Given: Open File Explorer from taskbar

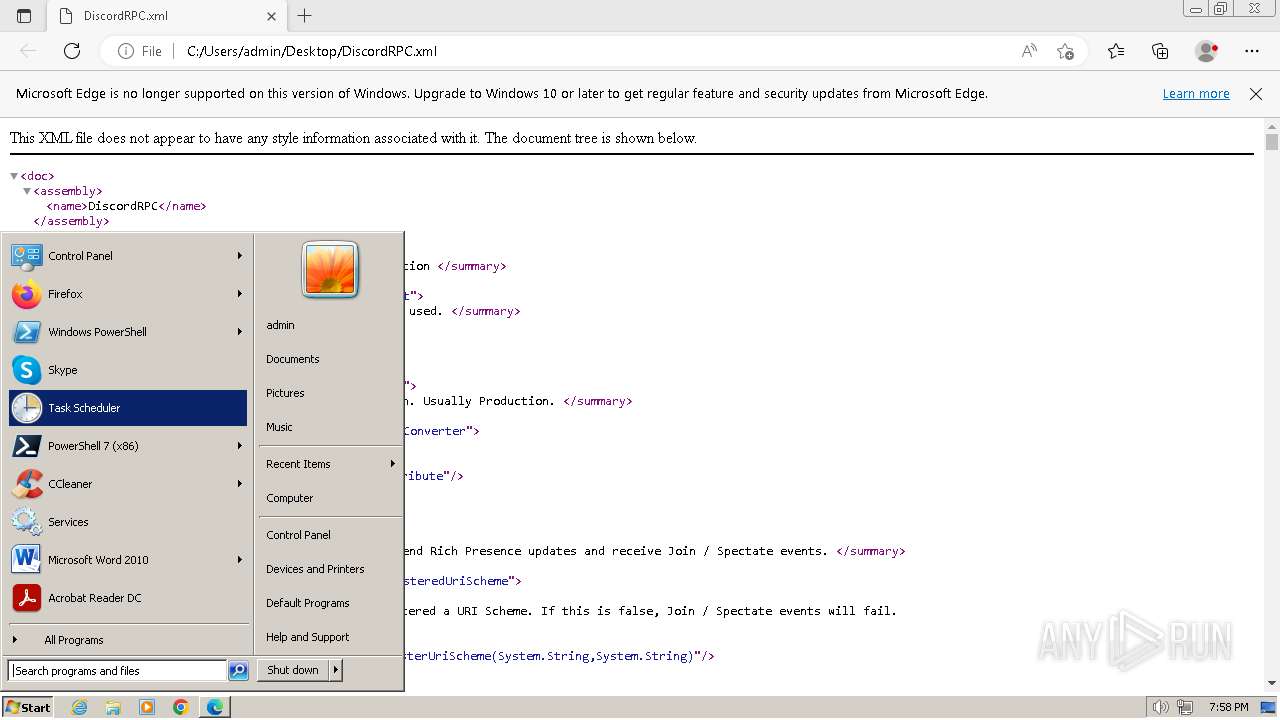Looking at the screenshot, I should click(113, 707).
